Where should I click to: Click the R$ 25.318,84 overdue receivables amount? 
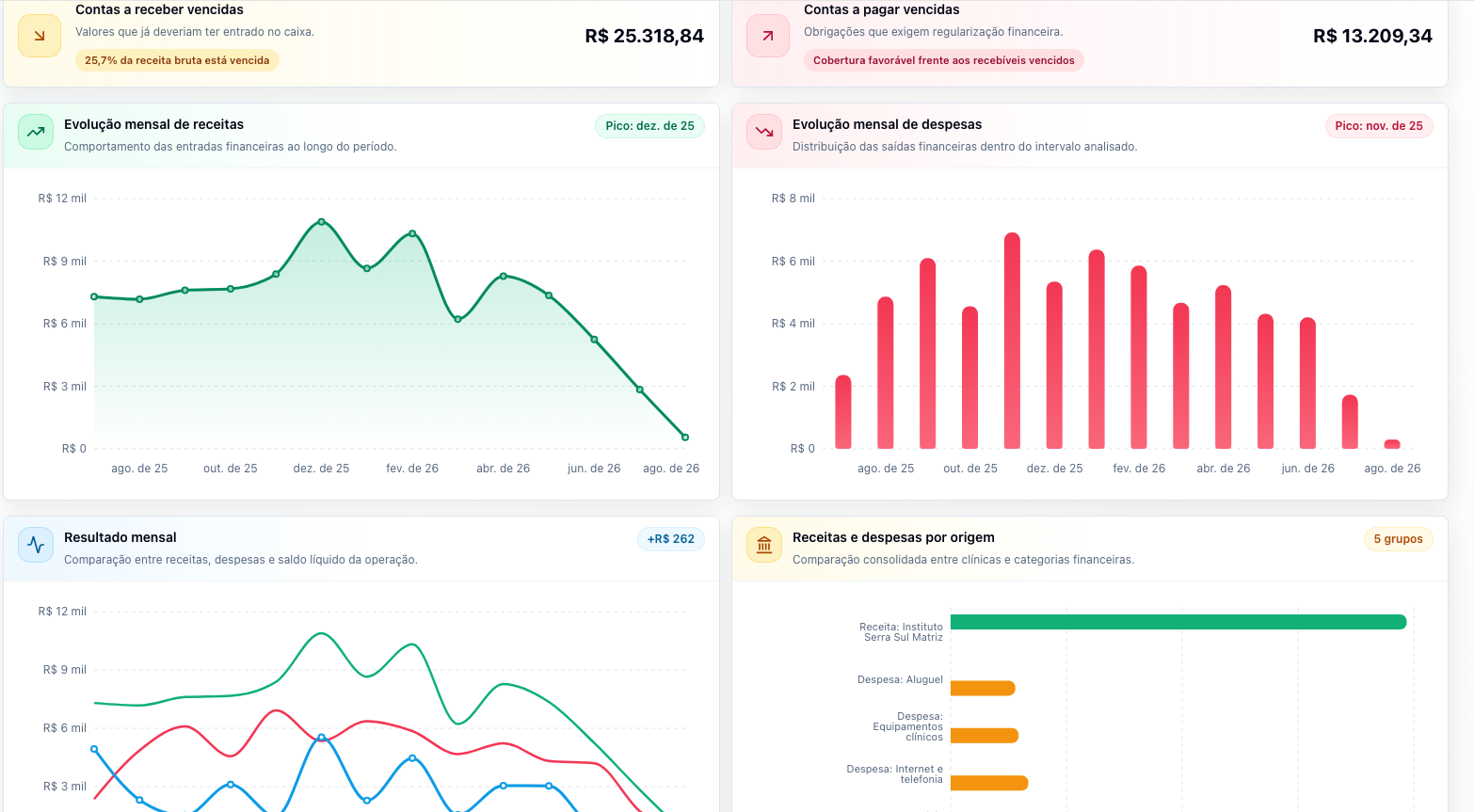[645, 36]
